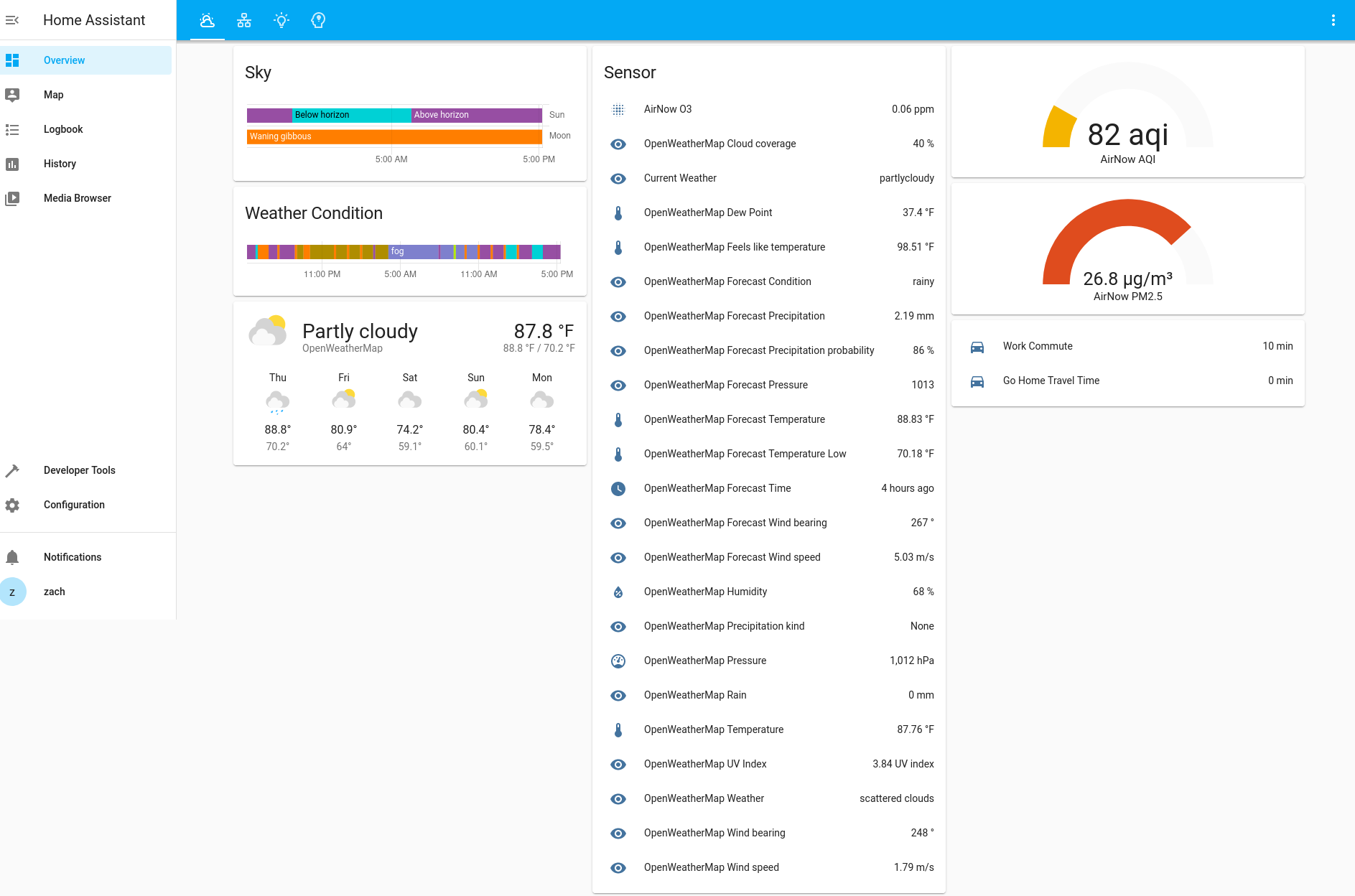This screenshot has height=896, width=1355.
Task: Switch to the head-lightbulb view tab
Action: click(318, 20)
